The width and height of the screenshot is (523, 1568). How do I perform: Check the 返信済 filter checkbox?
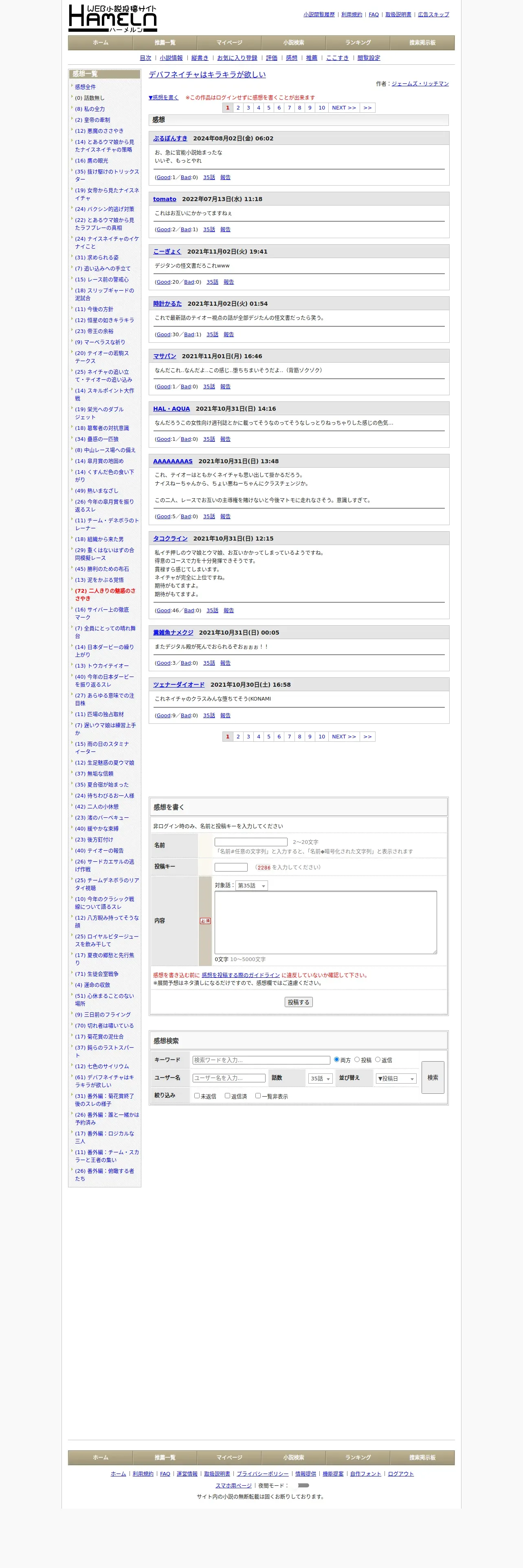[x=227, y=1095]
